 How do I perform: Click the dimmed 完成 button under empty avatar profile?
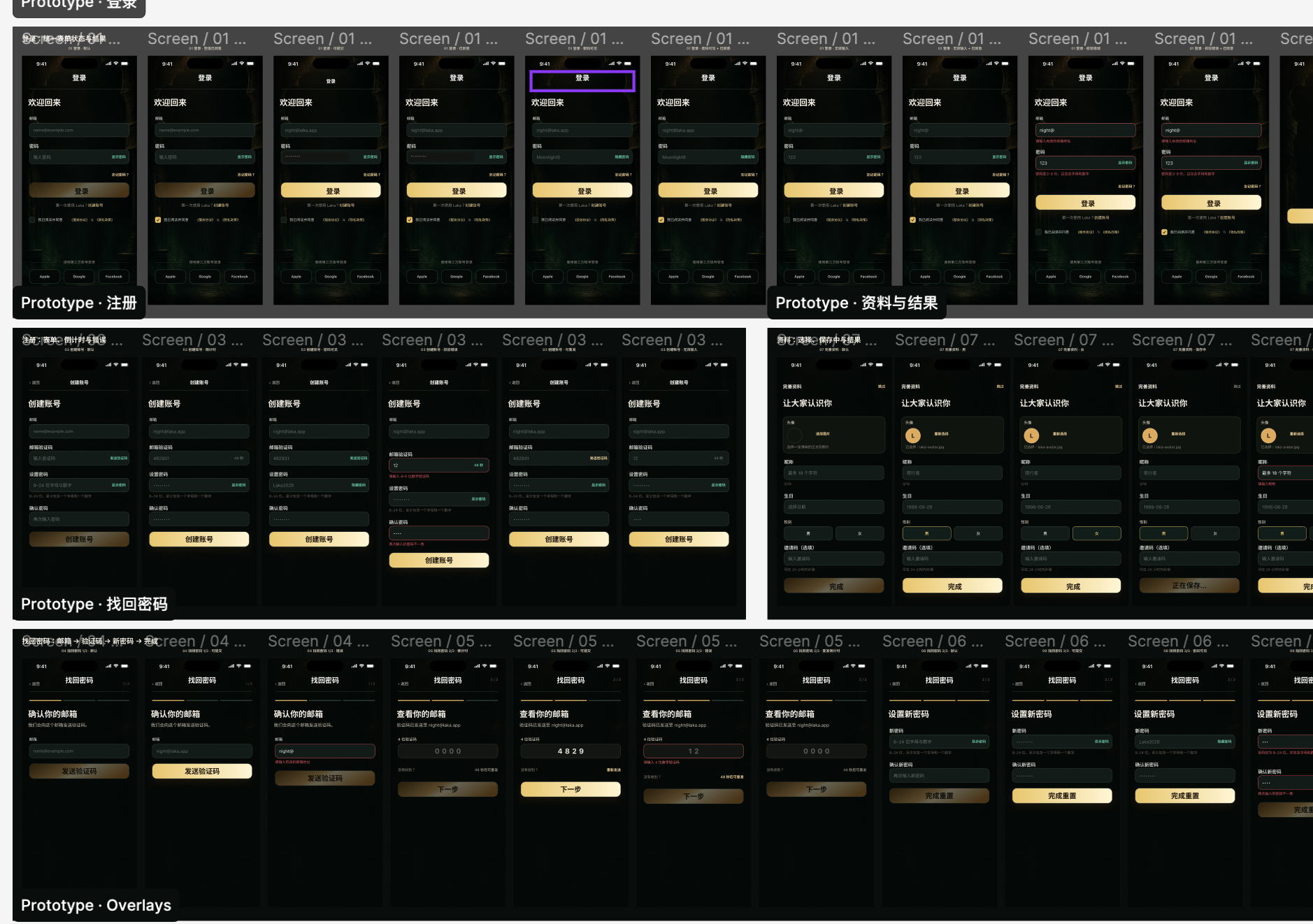click(x=834, y=586)
